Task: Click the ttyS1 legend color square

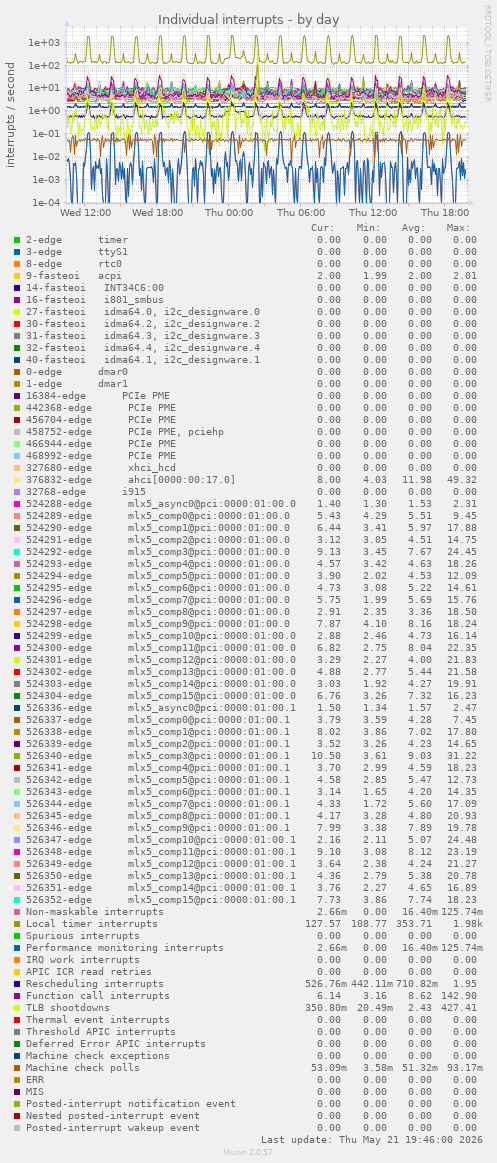Action: point(17,251)
